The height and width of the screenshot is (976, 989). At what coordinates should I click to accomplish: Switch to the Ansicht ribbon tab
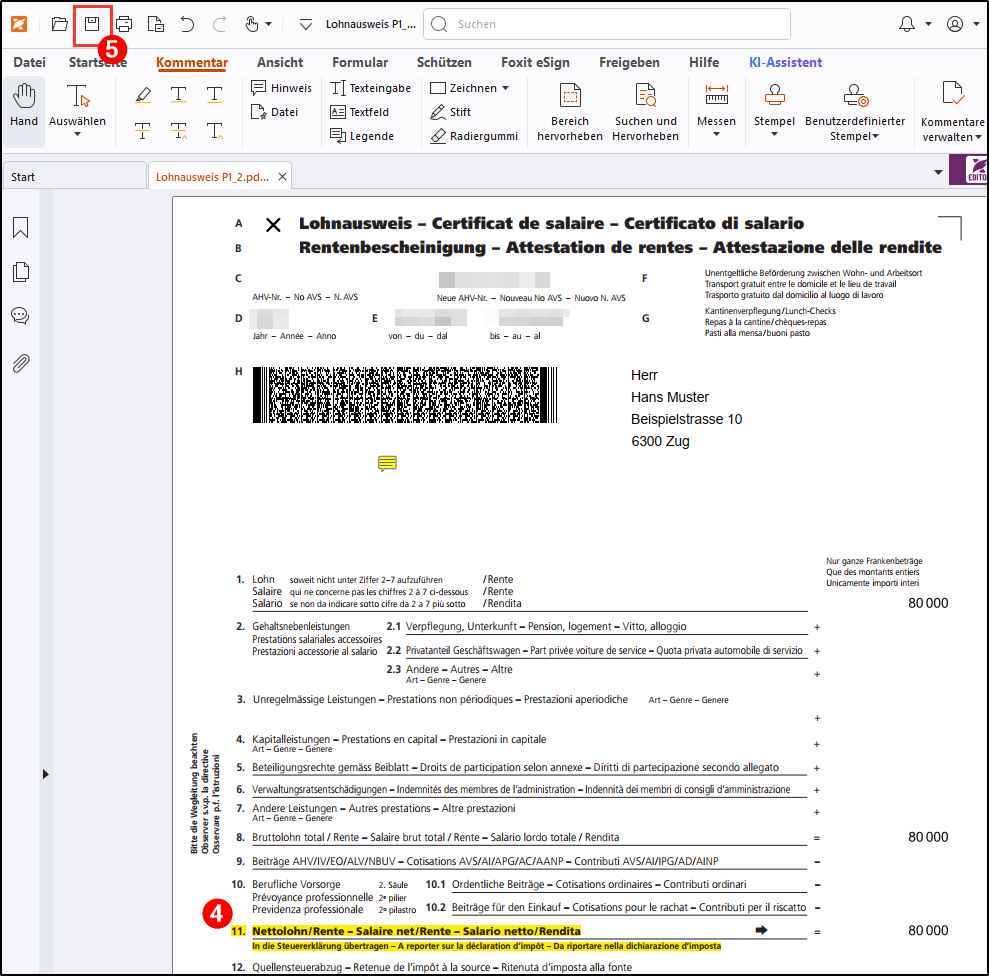tap(280, 62)
